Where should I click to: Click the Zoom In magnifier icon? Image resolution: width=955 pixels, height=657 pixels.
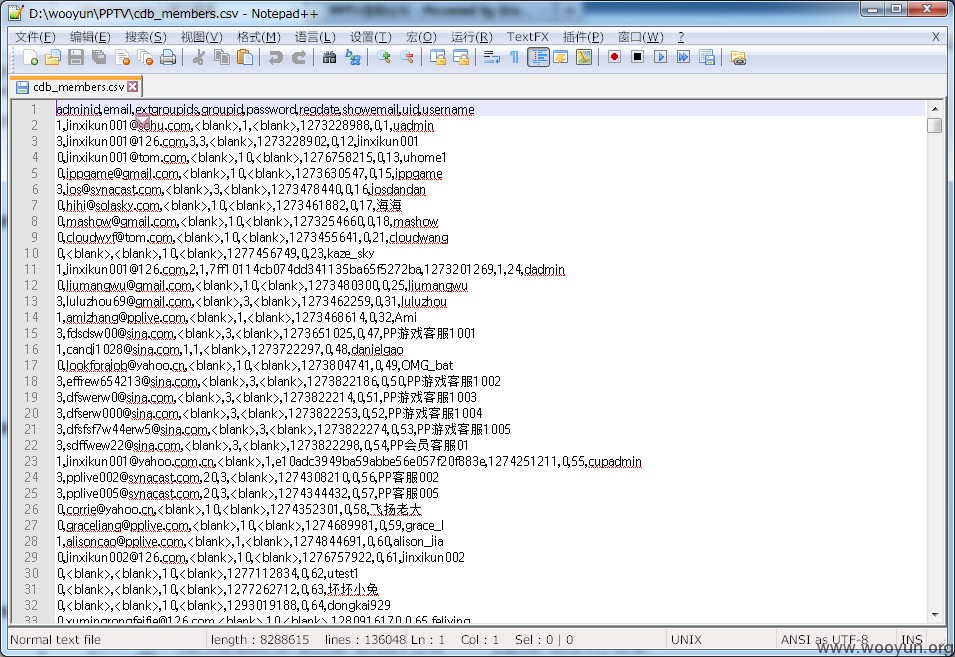click(384, 58)
